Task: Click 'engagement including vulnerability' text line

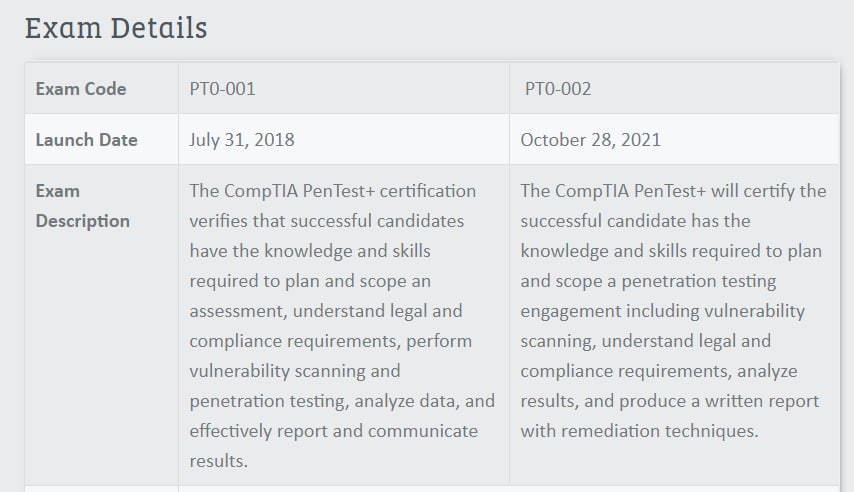Action: pos(662,311)
